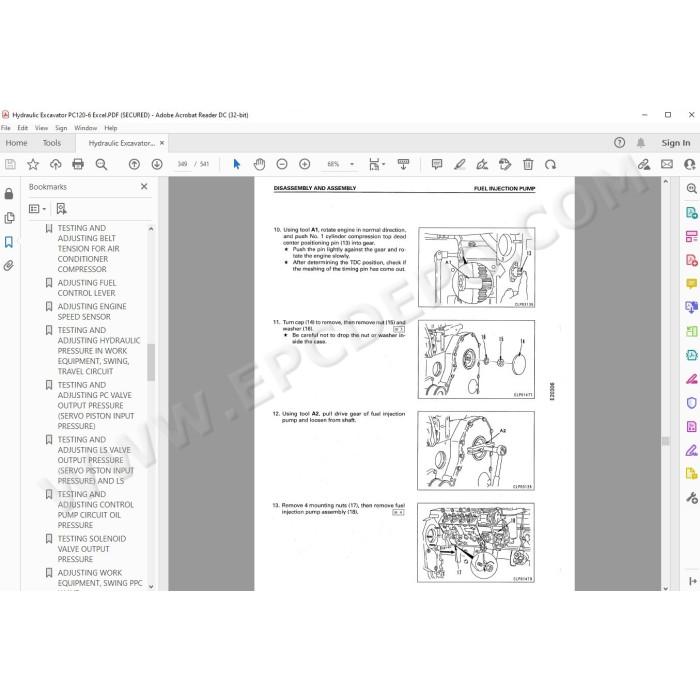The width and height of the screenshot is (700, 700).
Task: Activate the Hand pan tool
Action: [x=259, y=164]
